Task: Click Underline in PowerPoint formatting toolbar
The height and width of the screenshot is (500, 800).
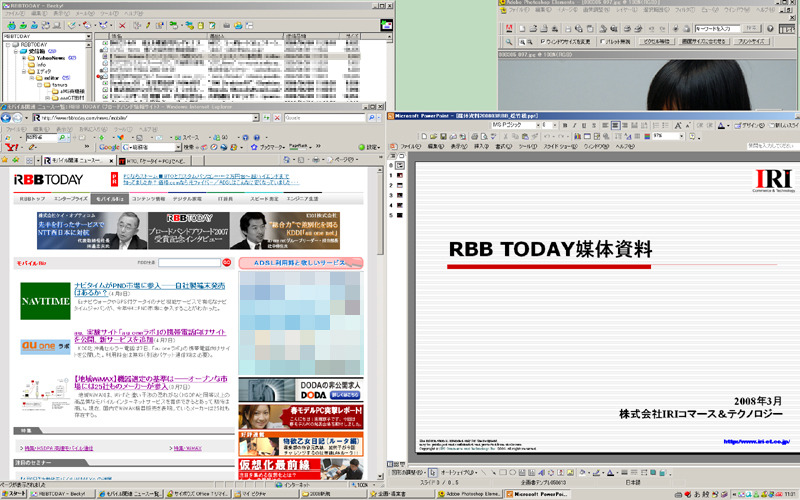Action: click(584, 125)
